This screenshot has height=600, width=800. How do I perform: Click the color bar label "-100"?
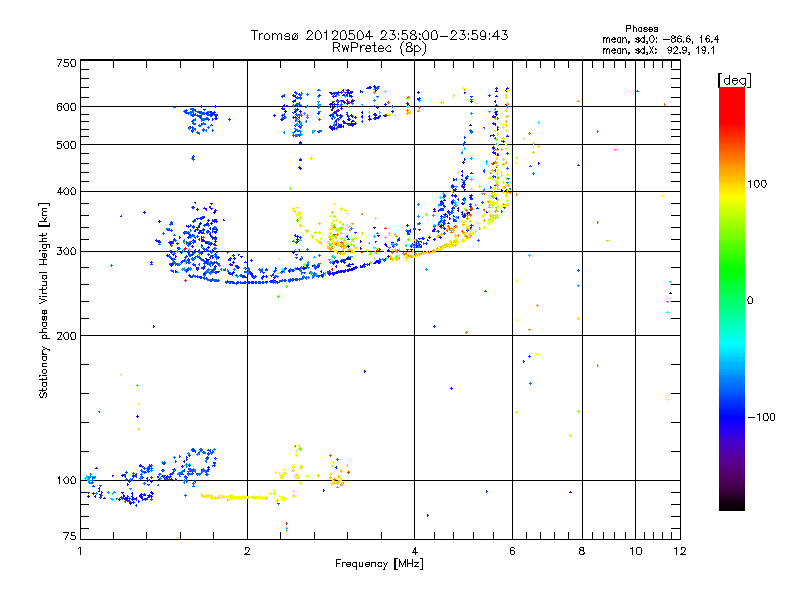762,417
